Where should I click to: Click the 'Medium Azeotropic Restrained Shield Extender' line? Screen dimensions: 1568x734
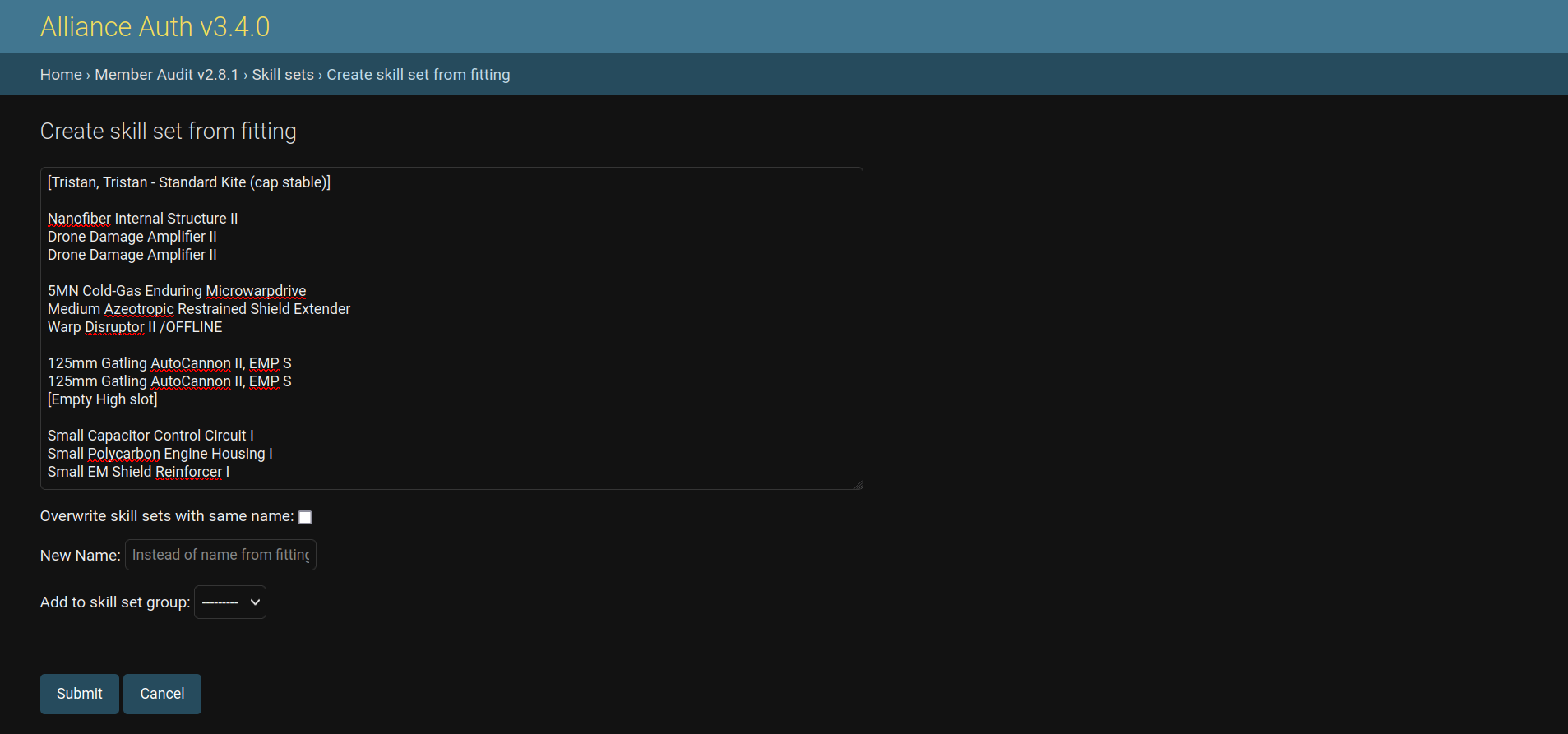(x=199, y=309)
